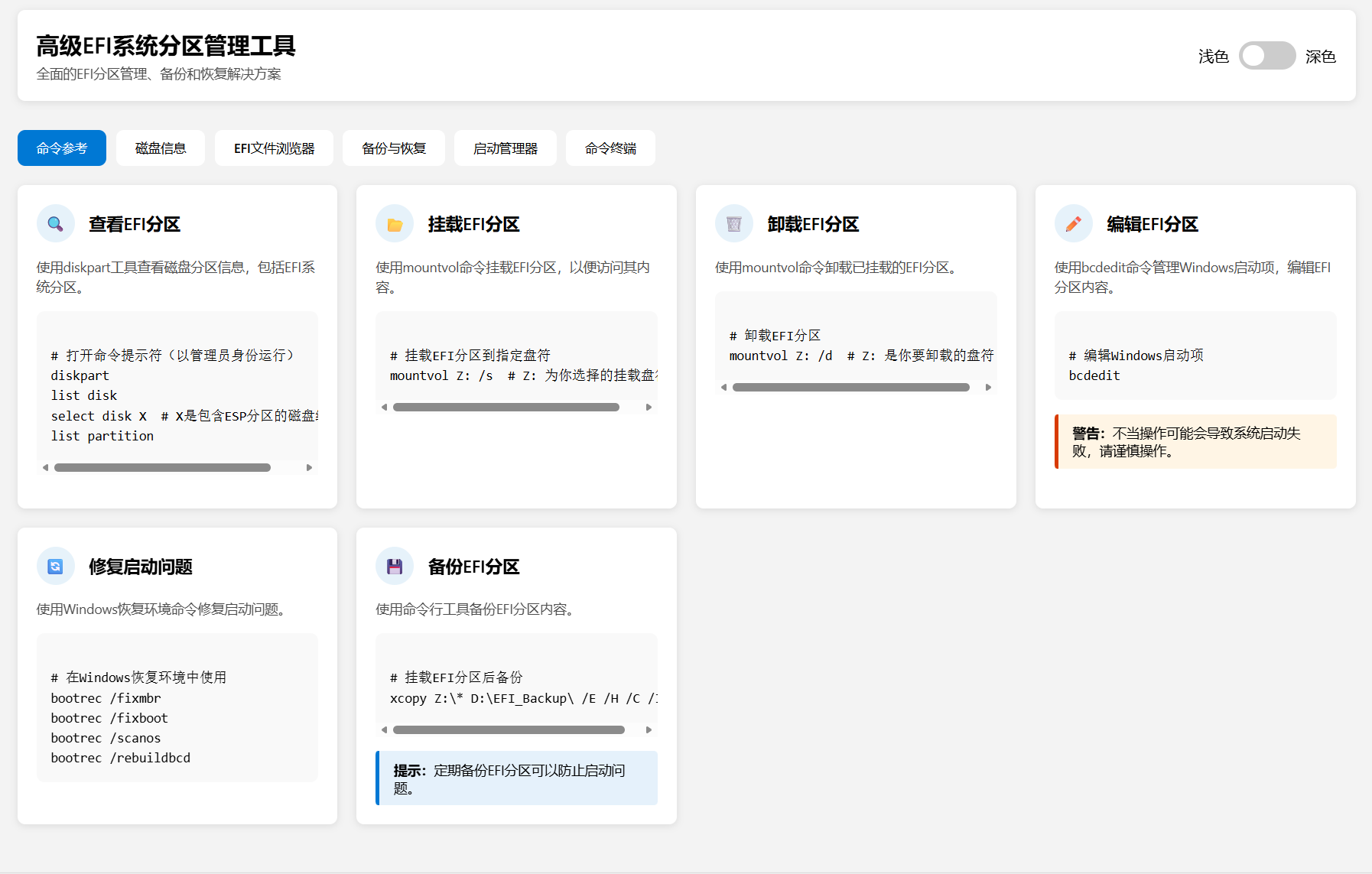Select the 命令参考 tab
This screenshot has height=874, width=1372.
(x=62, y=148)
